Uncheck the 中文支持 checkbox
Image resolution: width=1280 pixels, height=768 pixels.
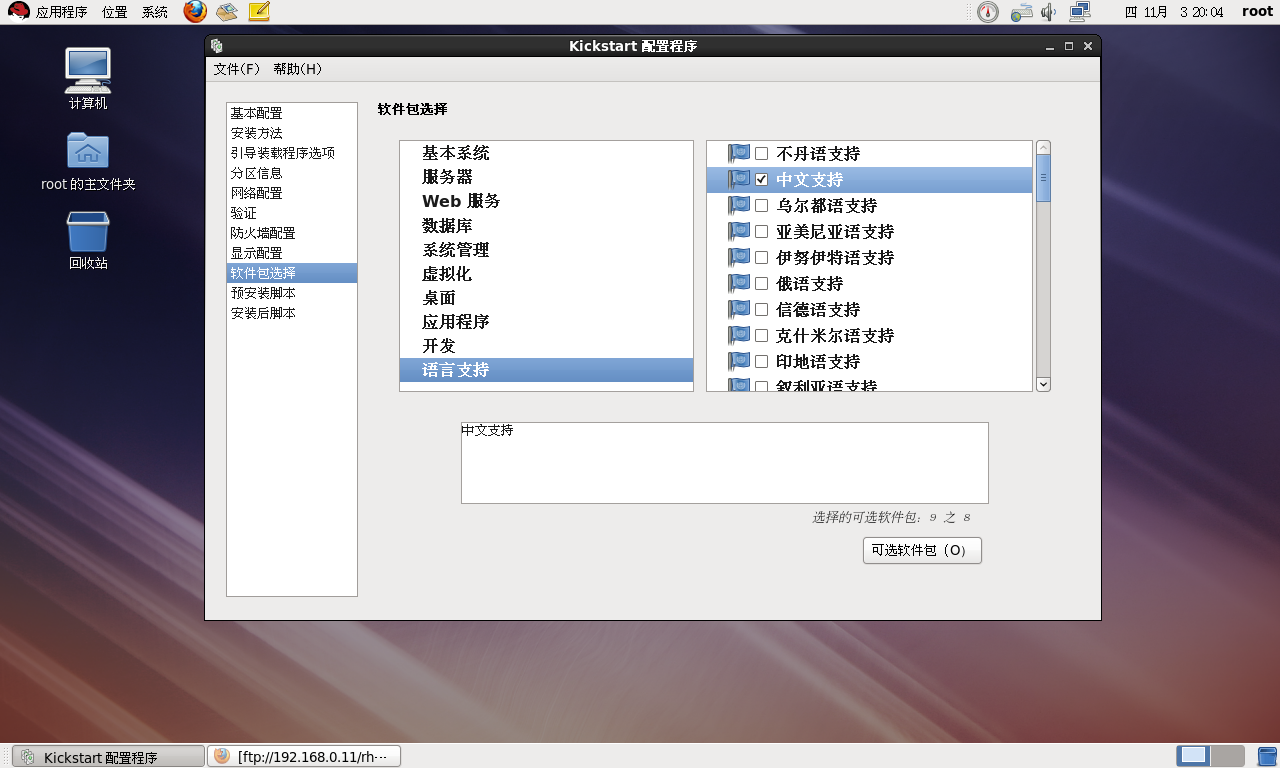pos(762,180)
